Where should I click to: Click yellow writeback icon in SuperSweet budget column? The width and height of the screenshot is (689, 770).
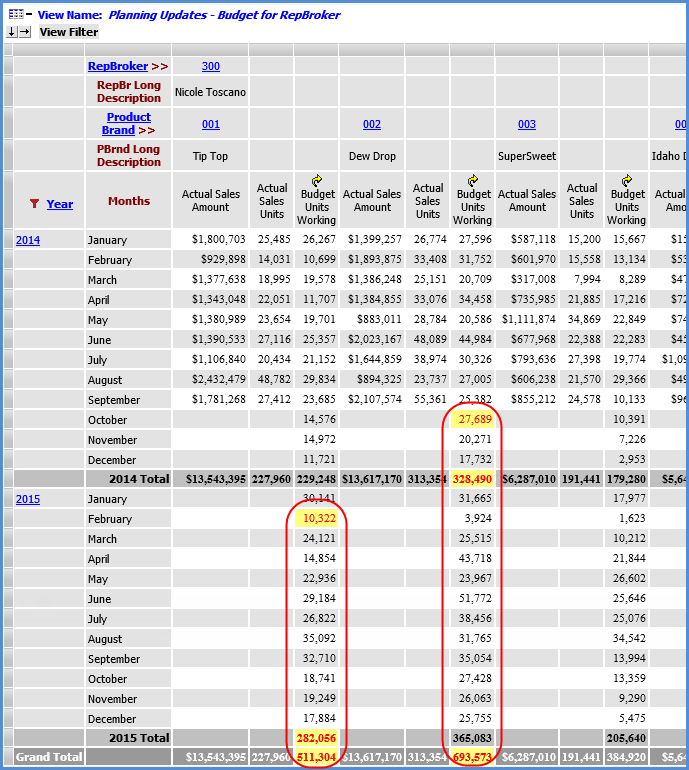pos(626,181)
